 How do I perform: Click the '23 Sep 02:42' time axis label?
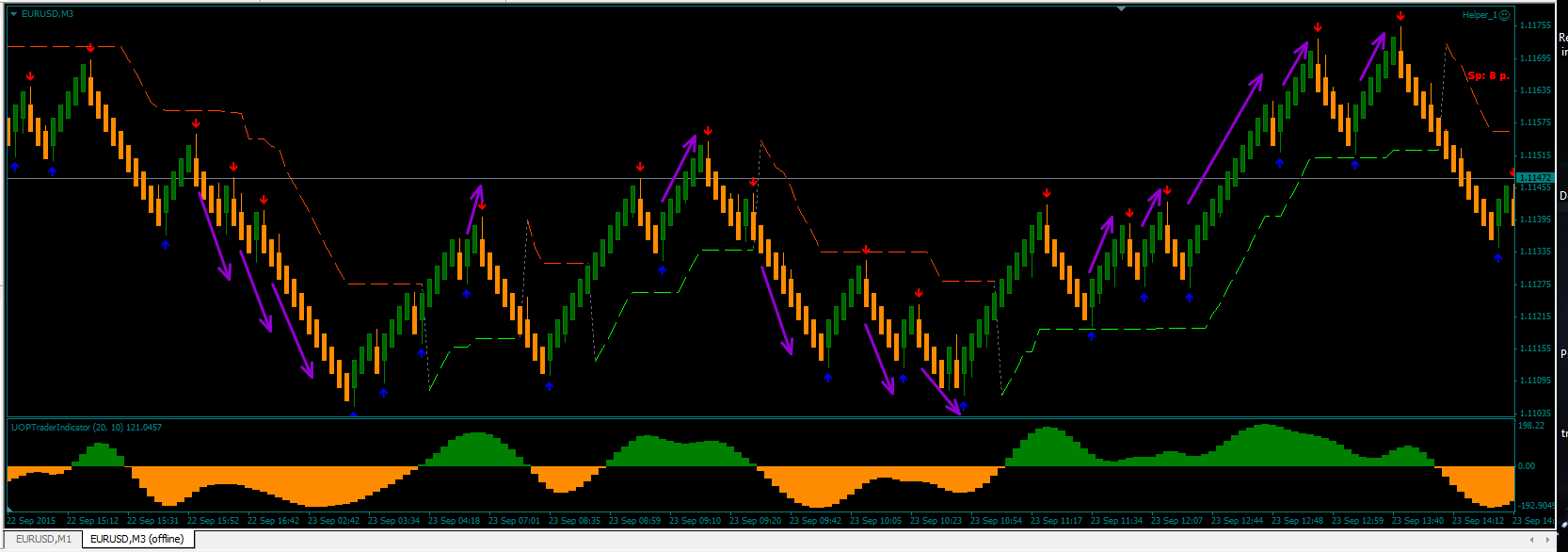[334, 521]
